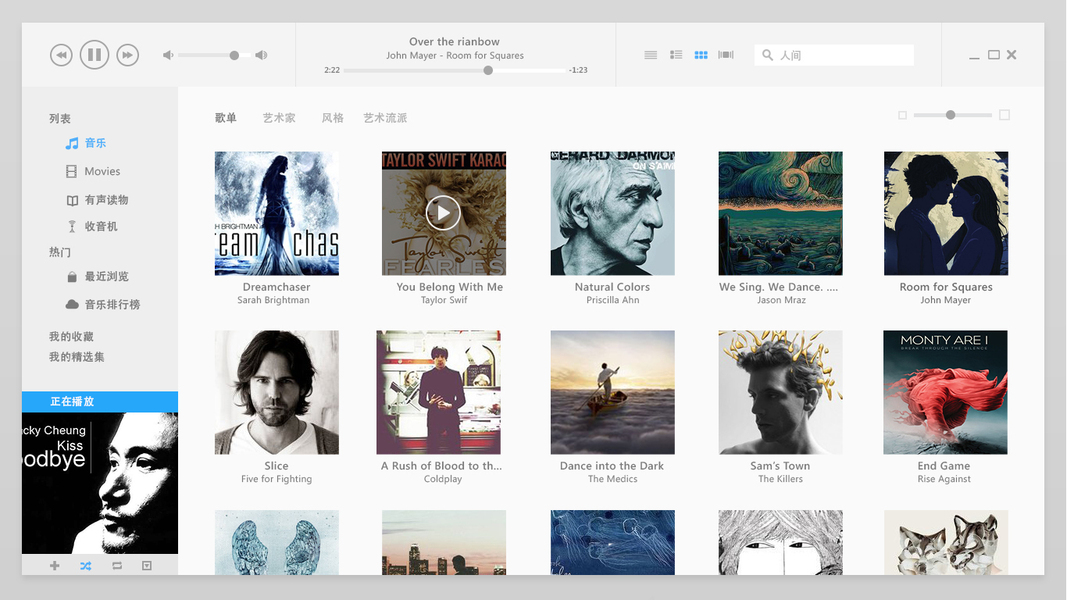The height and width of the screenshot is (600, 1067).
Task: Open Movies in the sidebar
Action: [x=102, y=171]
